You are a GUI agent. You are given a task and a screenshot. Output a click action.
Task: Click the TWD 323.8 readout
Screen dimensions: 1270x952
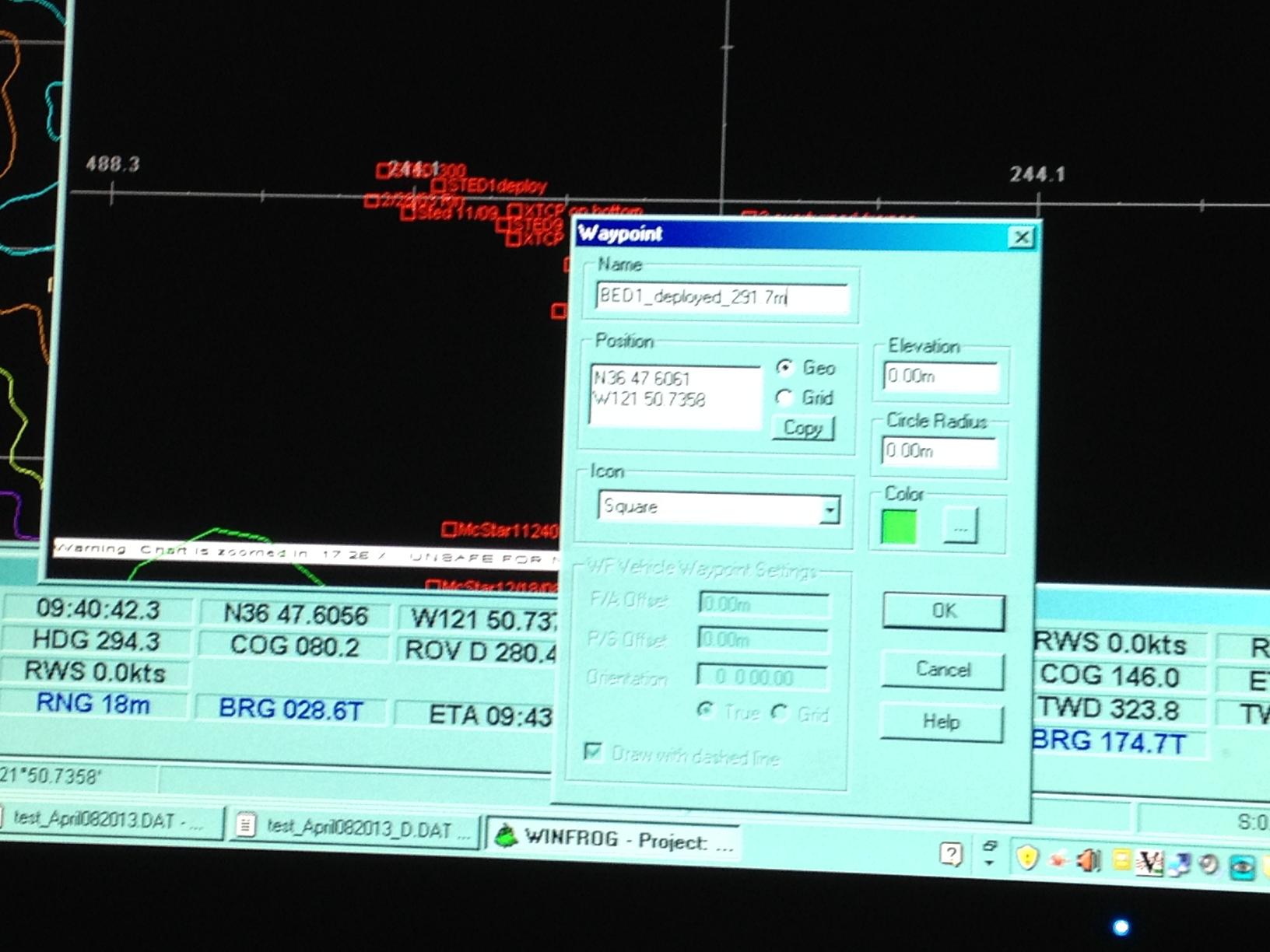1109,709
